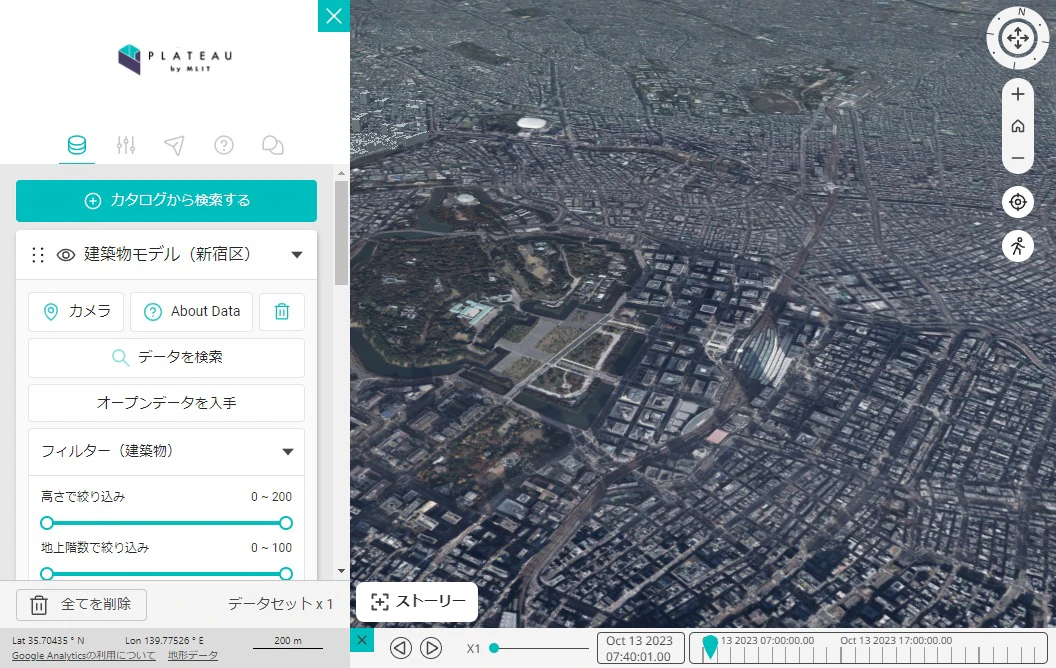Play timeline backward

point(401,648)
